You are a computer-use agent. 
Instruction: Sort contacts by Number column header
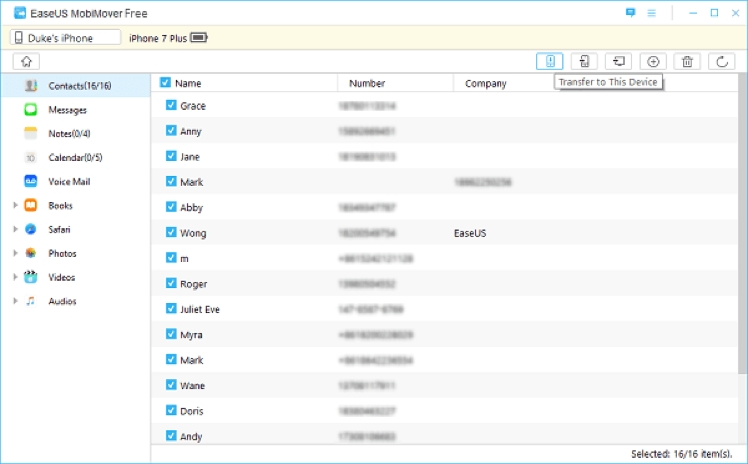pyautogui.click(x=367, y=83)
